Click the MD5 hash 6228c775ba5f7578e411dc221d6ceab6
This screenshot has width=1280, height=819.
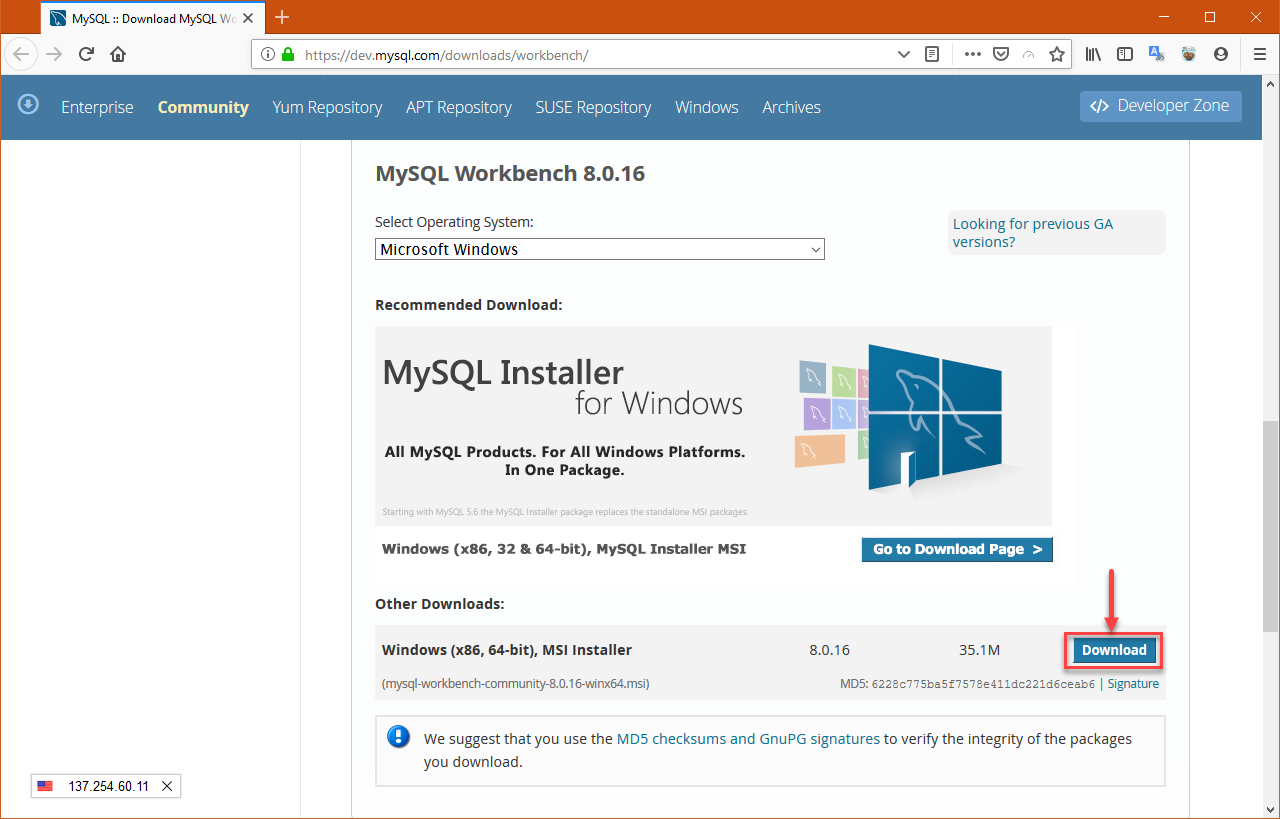click(983, 684)
